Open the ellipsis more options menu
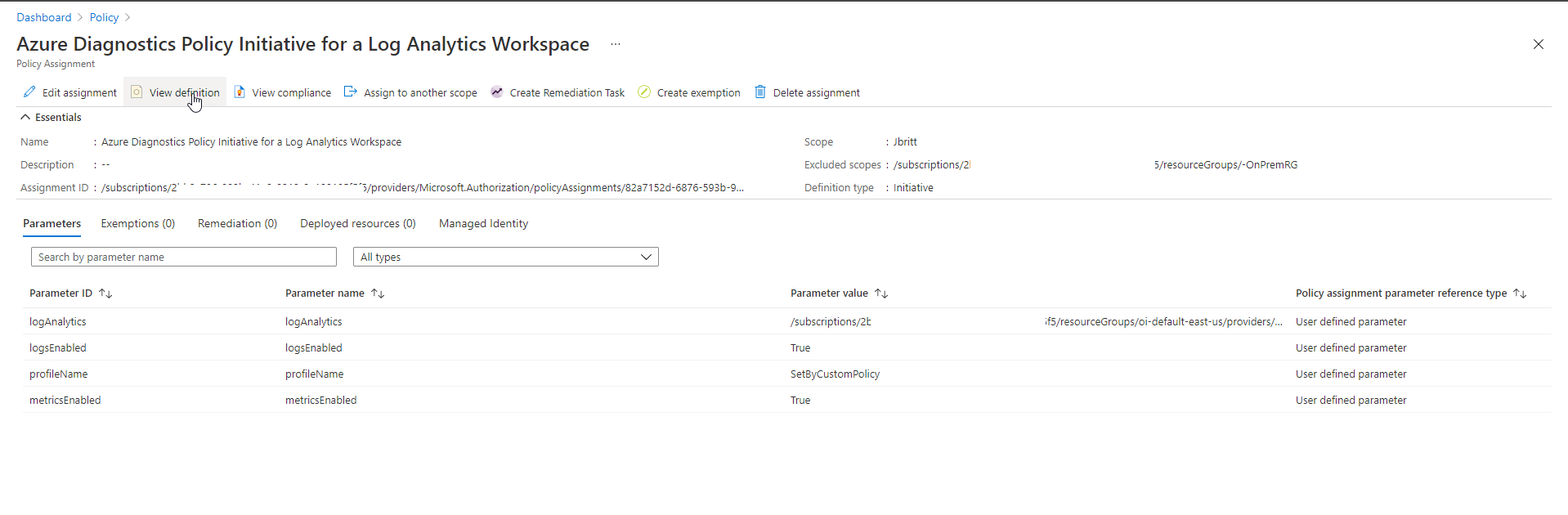The image size is (1568, 515). pos(616,44)
